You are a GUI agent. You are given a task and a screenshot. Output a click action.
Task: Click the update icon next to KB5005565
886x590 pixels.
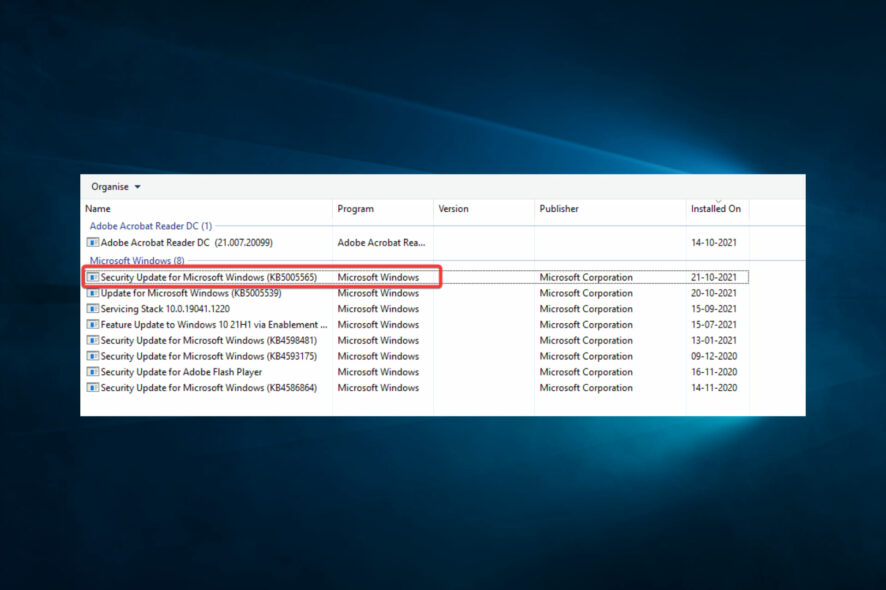93,277
